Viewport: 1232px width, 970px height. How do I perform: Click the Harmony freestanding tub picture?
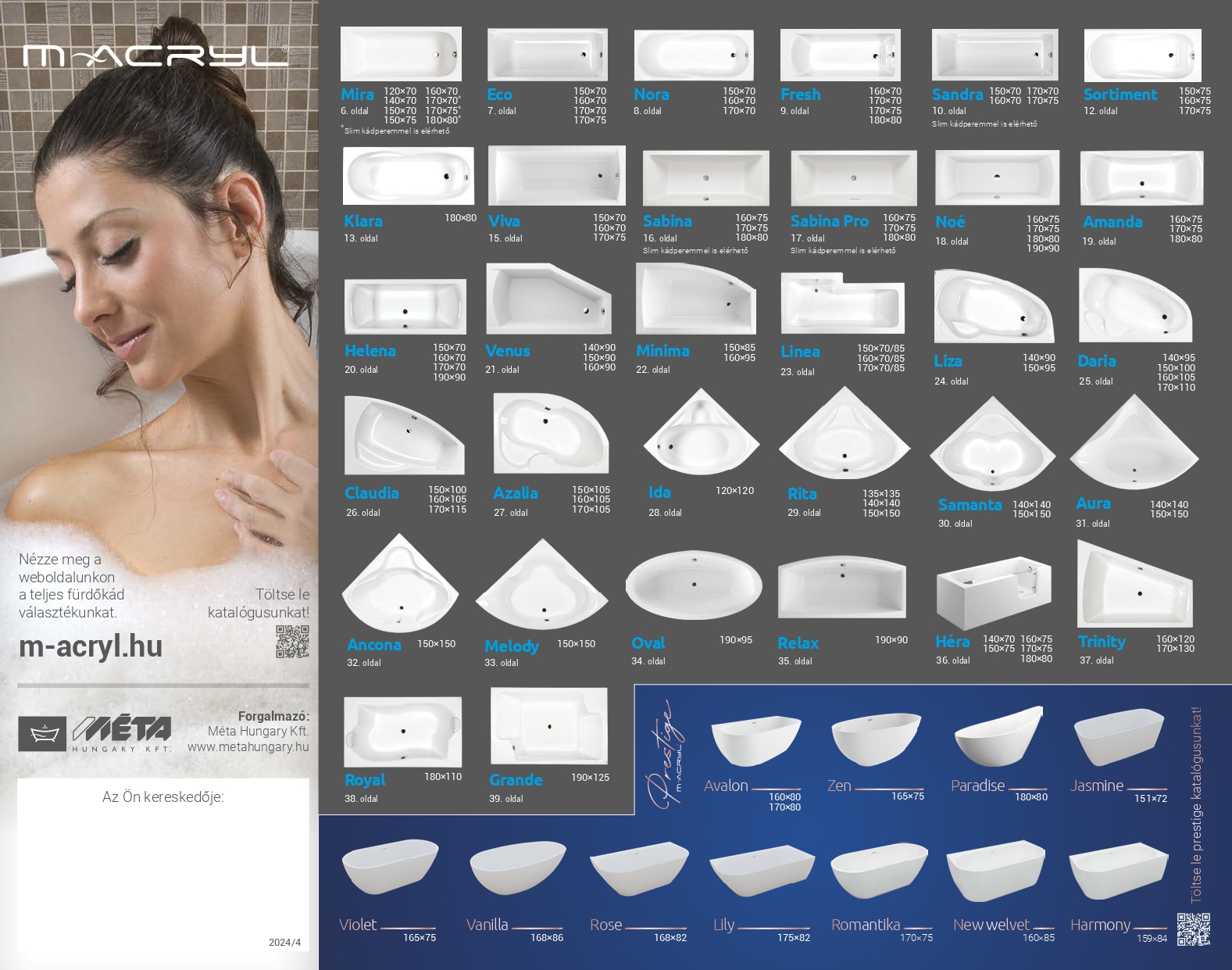coord(1118,871)
